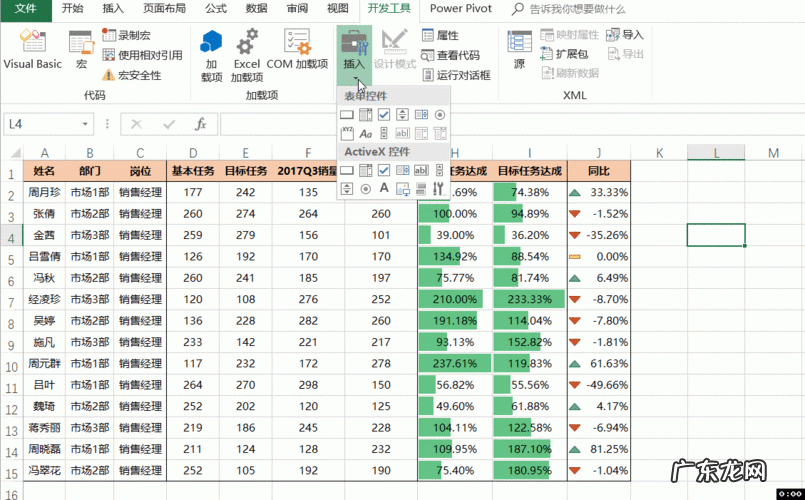
Task: Select column header L
Action: click(x=716, y=152)
